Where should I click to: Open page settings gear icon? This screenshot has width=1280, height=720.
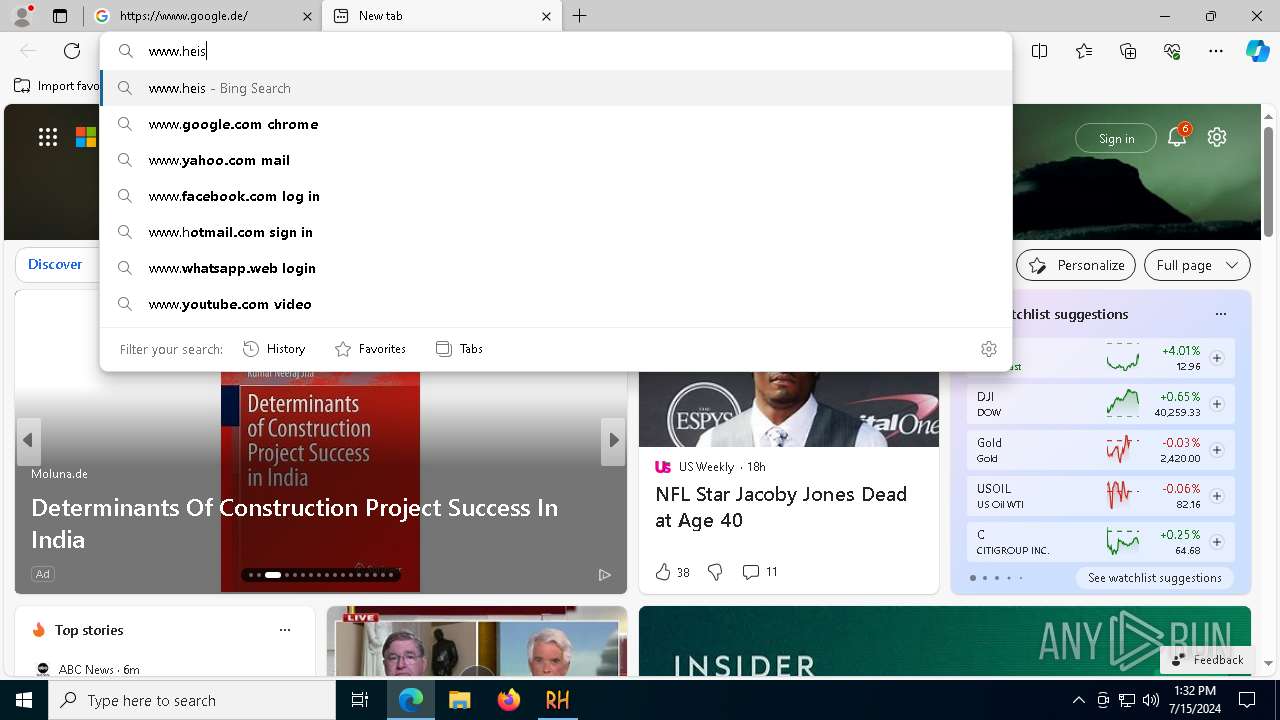pyautogui.click(x=1217, y=138)
